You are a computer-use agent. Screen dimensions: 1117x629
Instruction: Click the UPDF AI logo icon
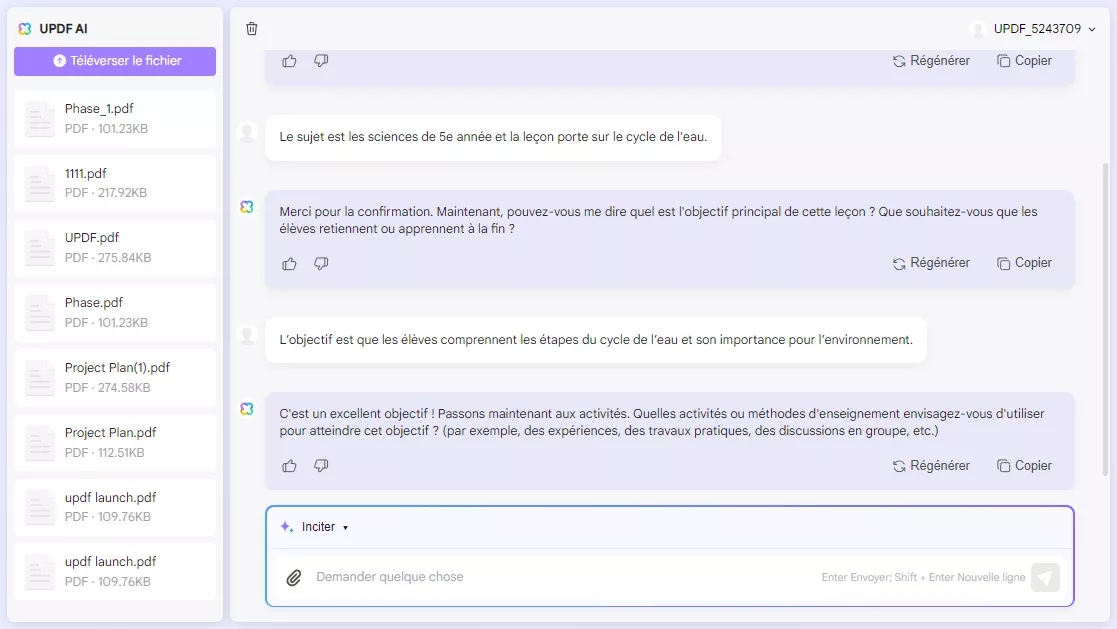tap(23, 29)
